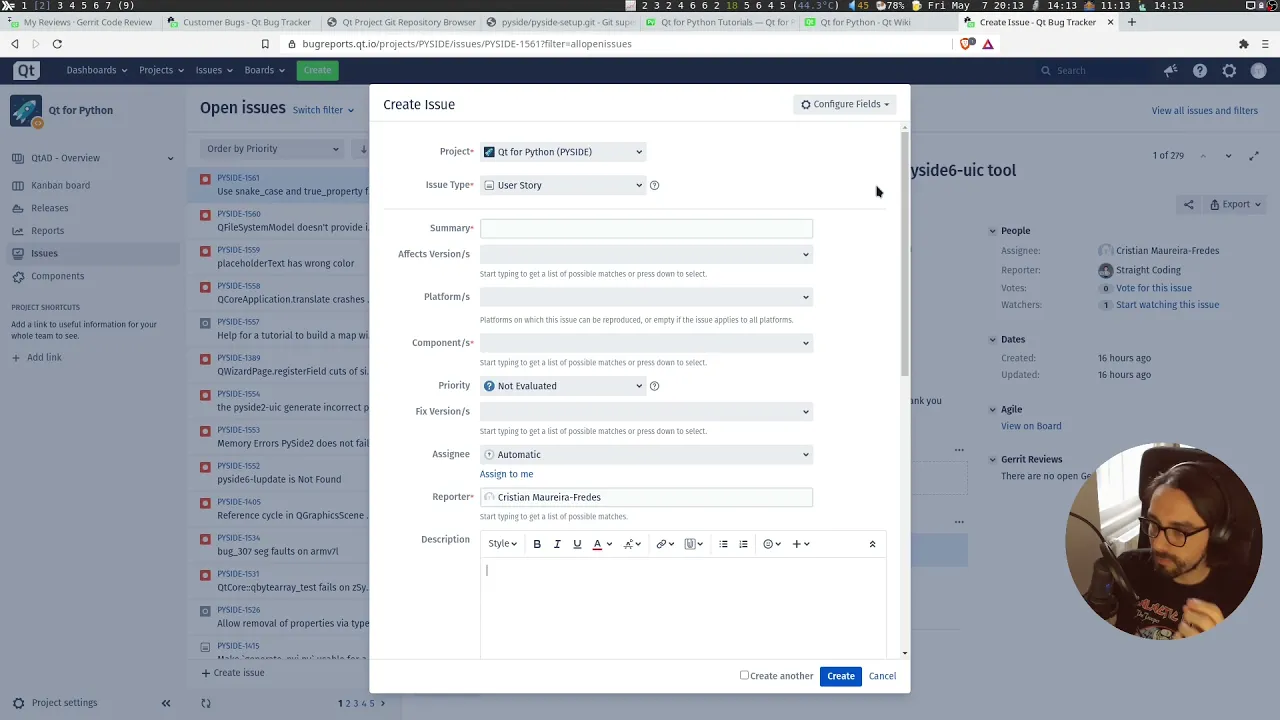The height and width of the screenshot is (720, 1280).
Task: Open the Configure Fields menu
Action: (x=845, y=104)
